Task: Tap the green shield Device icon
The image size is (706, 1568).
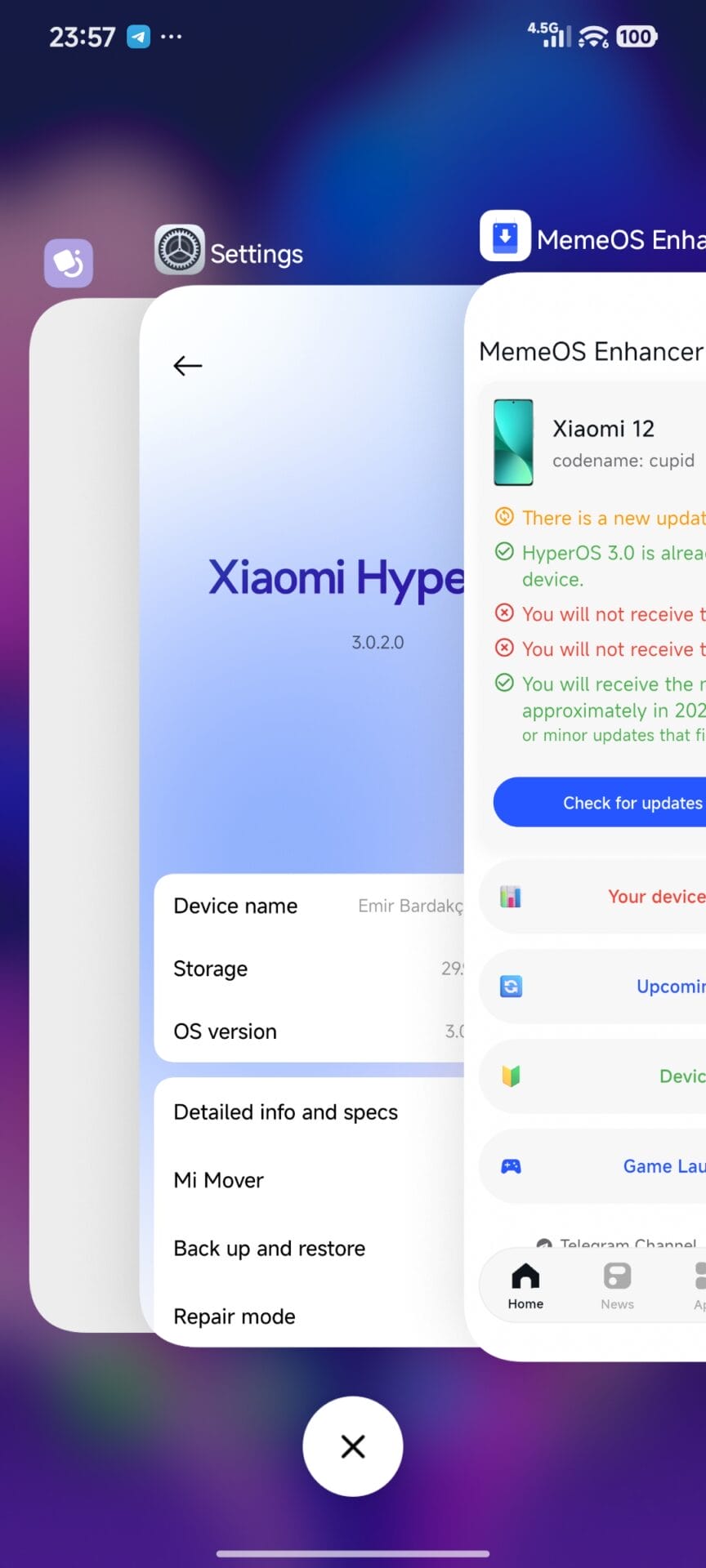Action: pos(511,1076)
